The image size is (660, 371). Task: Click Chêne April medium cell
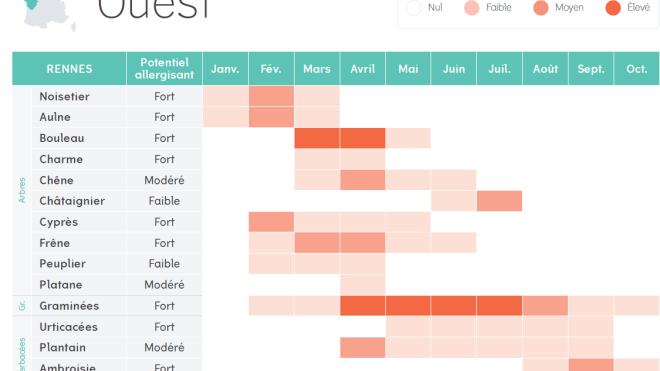click(362, 180)
